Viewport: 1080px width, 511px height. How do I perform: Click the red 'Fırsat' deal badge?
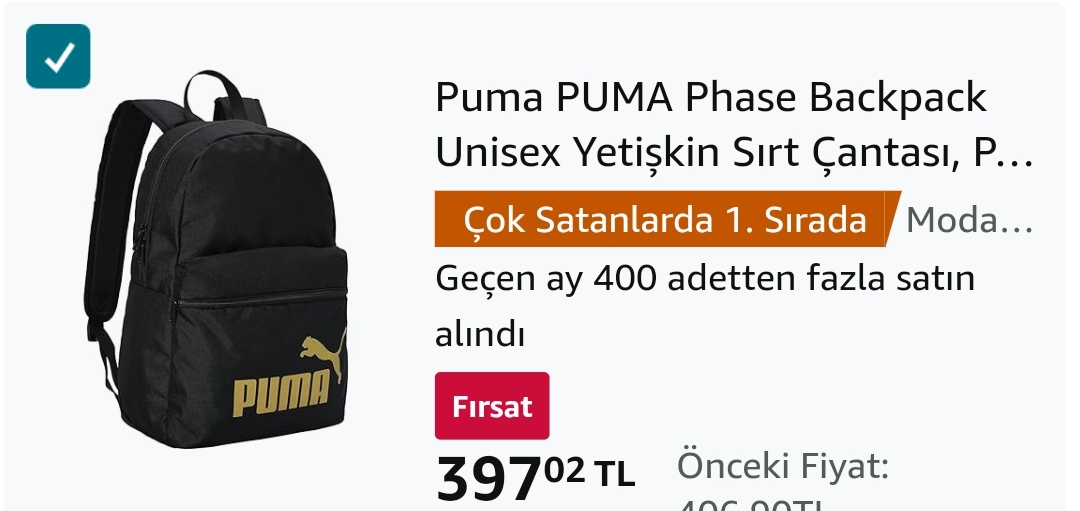coord(492,406)
